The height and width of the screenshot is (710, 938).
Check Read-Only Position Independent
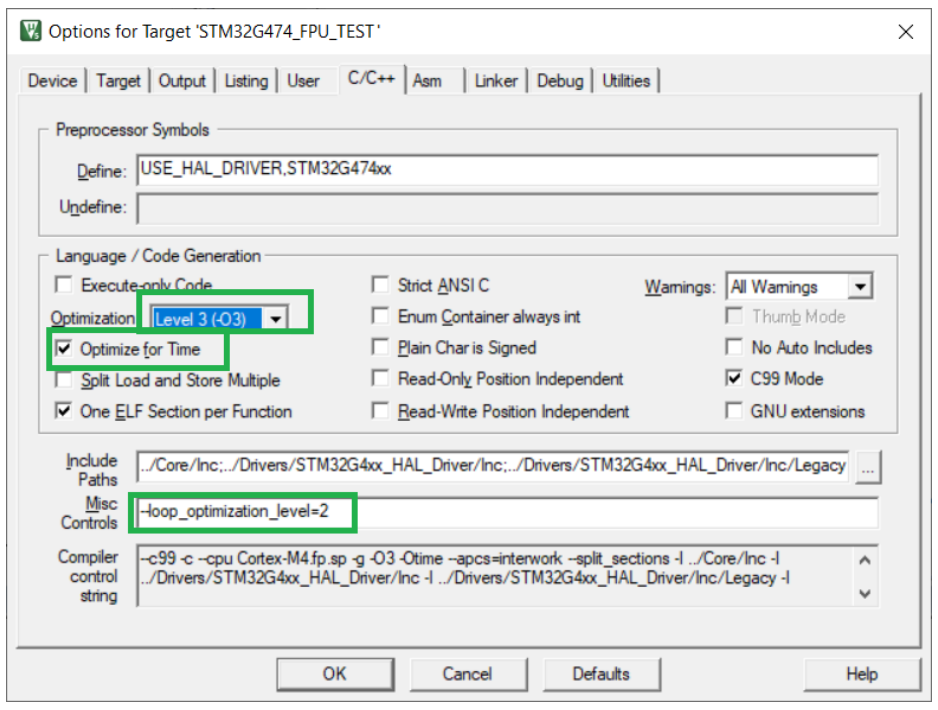[380, 379]
